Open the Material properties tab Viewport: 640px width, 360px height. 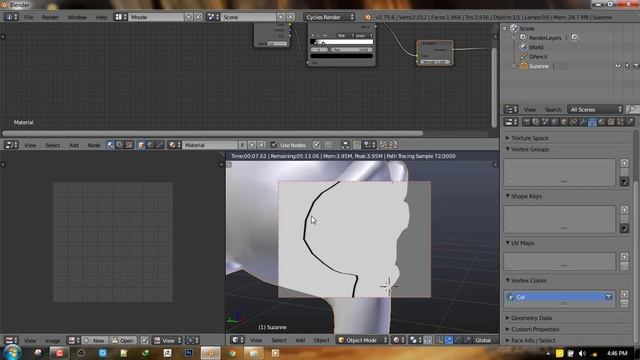tap(601, 122)
